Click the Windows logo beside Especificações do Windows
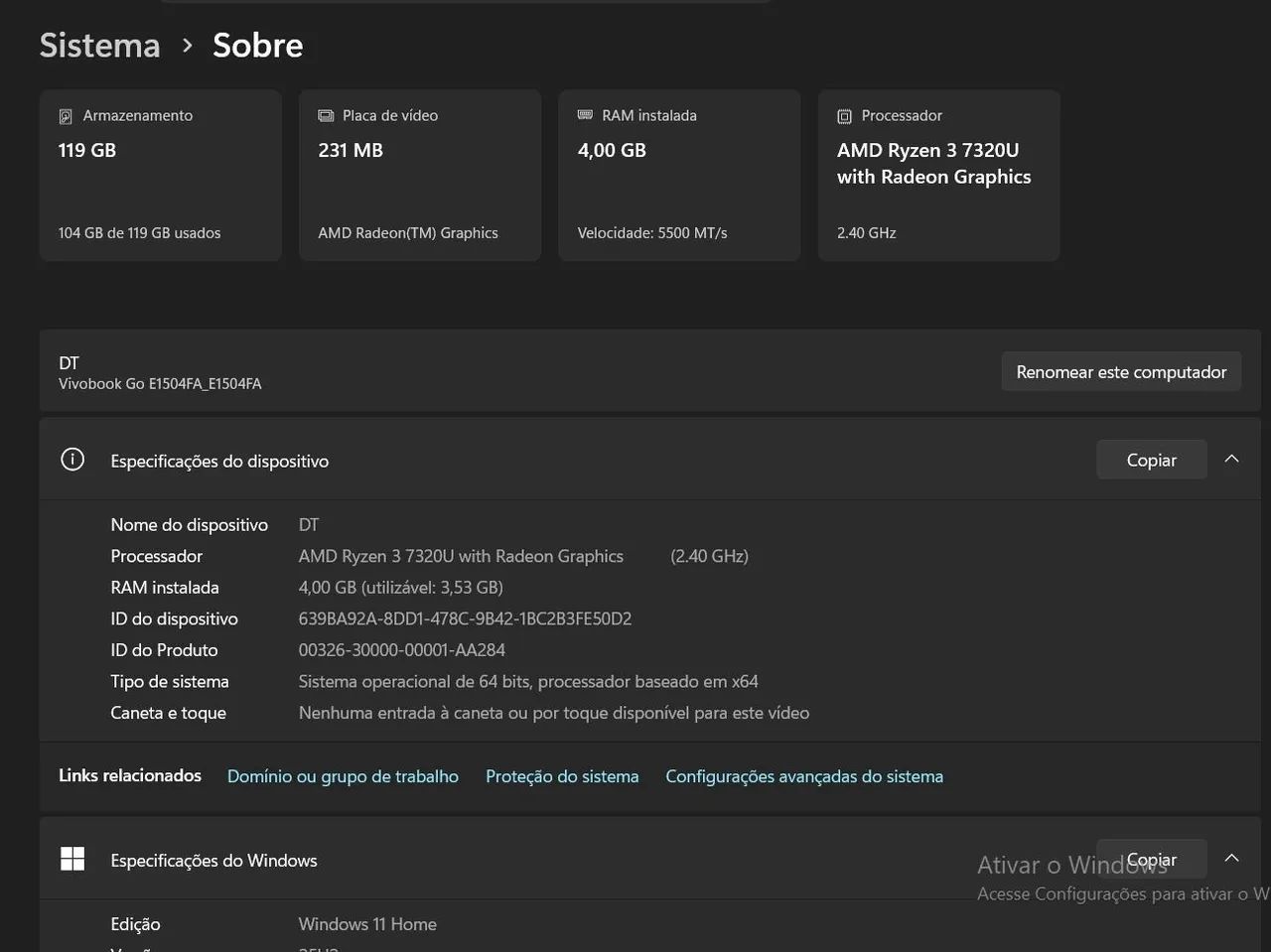Screen dimensions: 1271x952 (72, 859)
